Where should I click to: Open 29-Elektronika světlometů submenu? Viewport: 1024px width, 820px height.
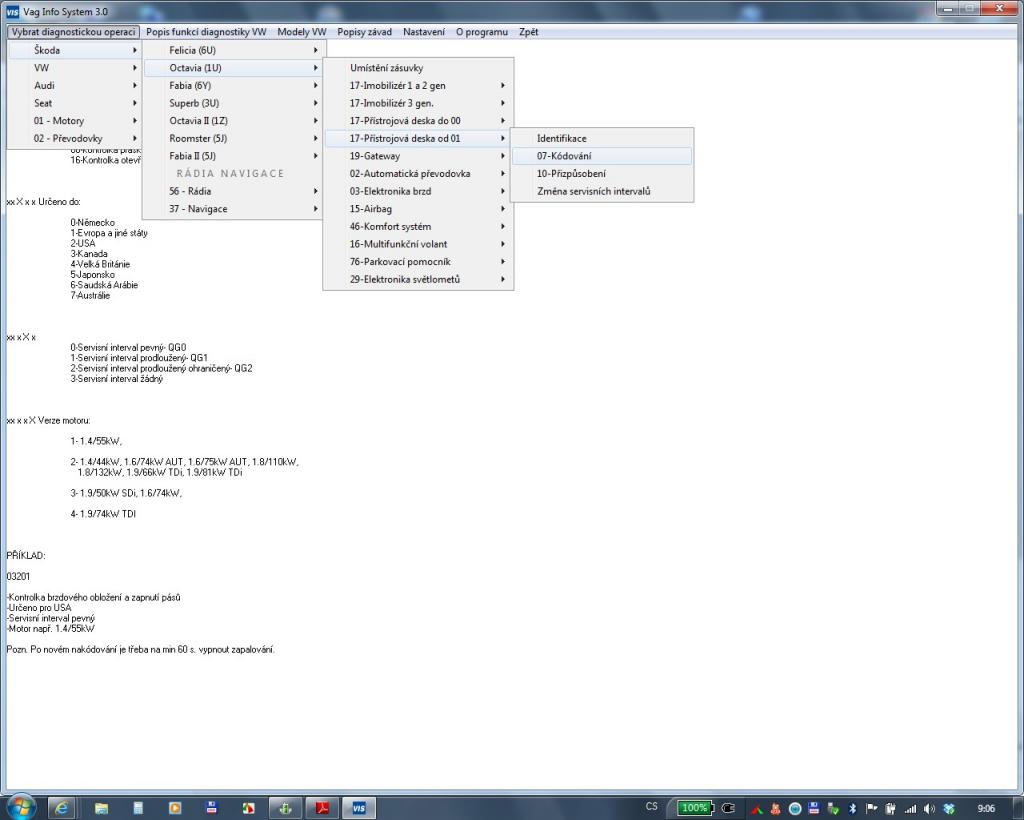[418, 279]
